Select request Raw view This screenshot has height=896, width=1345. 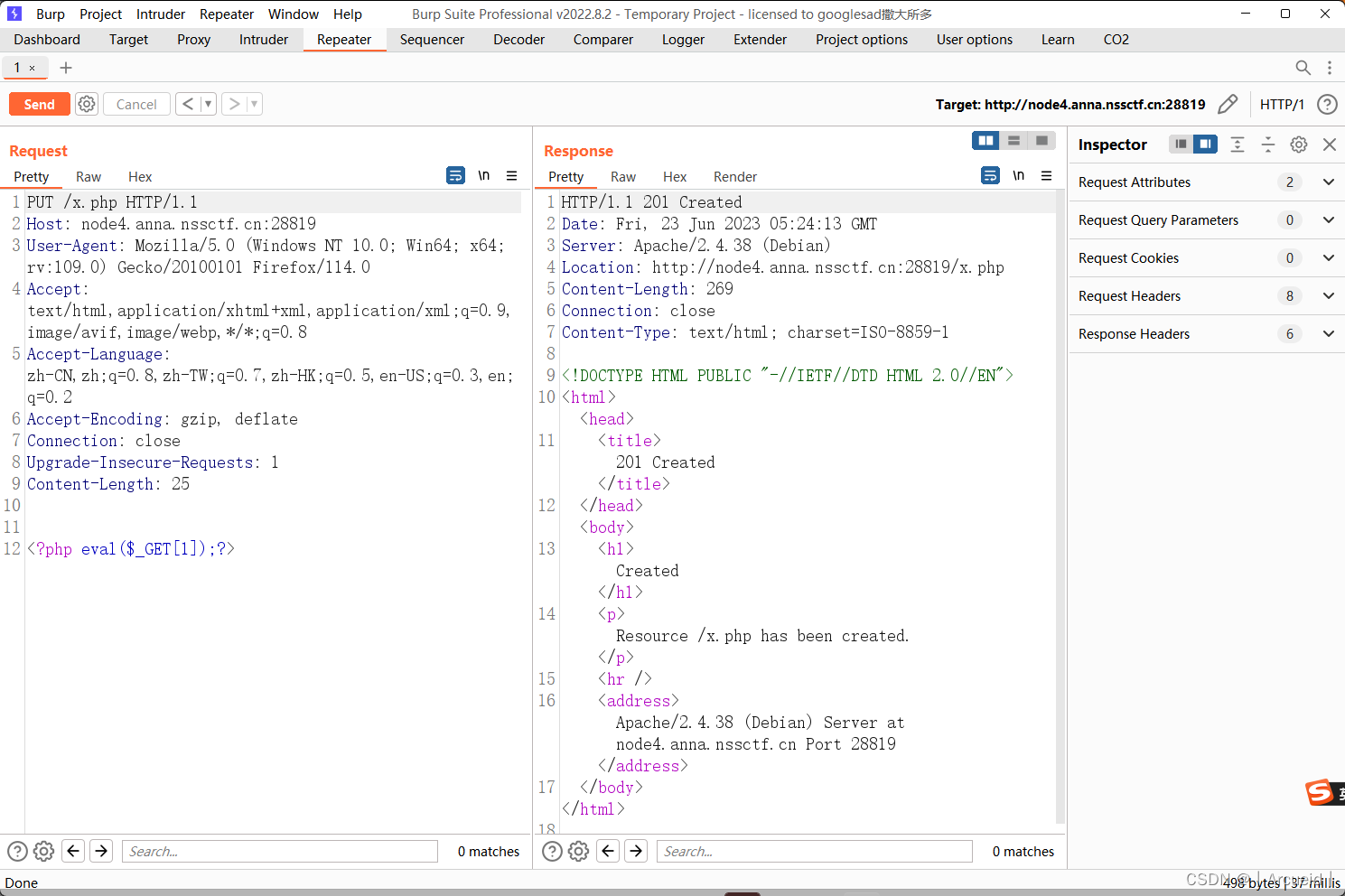coord(89,177)
